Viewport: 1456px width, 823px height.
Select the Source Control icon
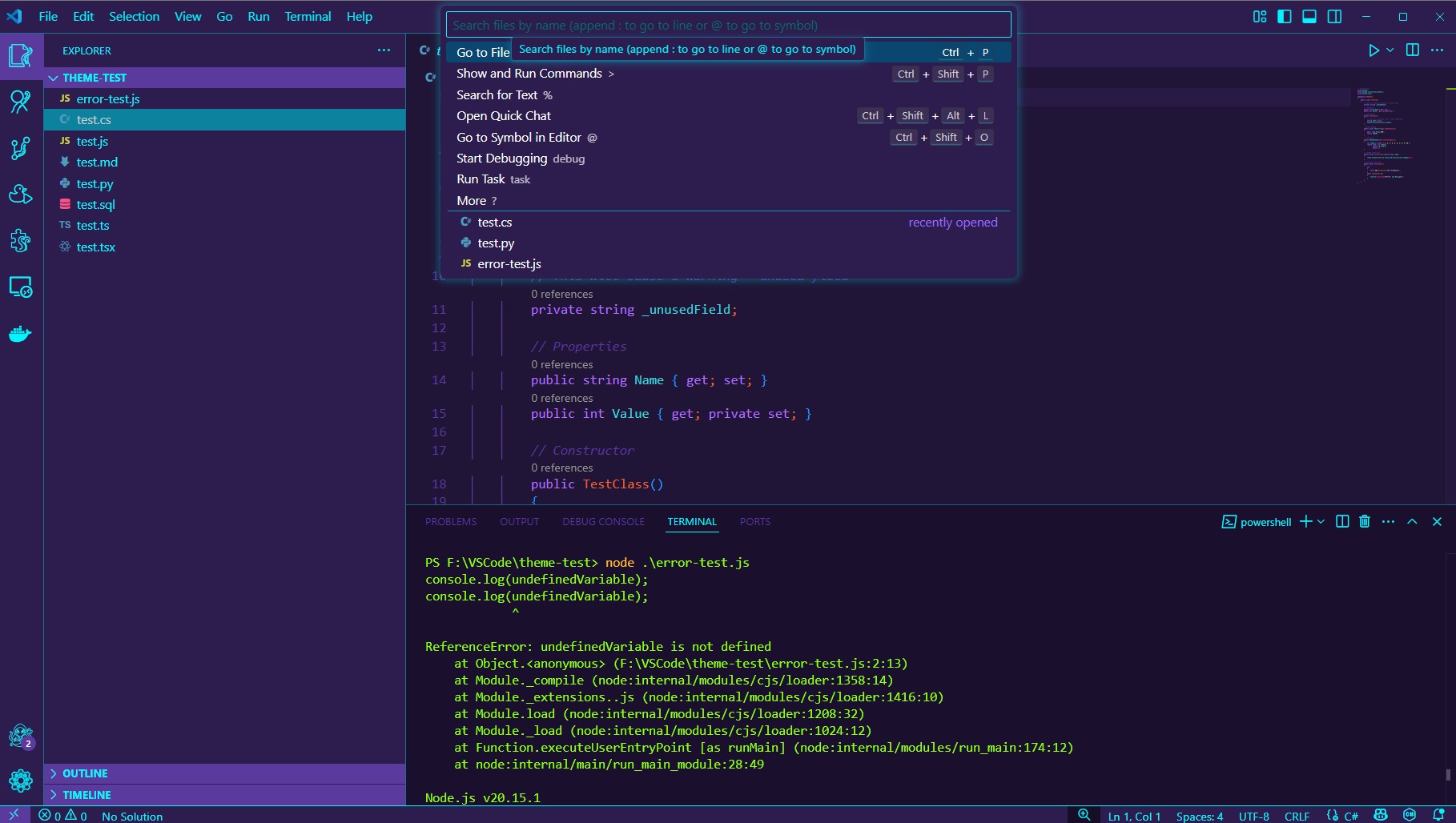[20, 148]
